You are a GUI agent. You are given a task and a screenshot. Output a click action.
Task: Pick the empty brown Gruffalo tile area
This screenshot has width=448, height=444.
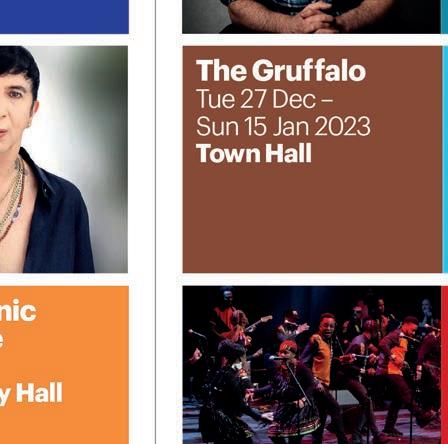[312, 217]
